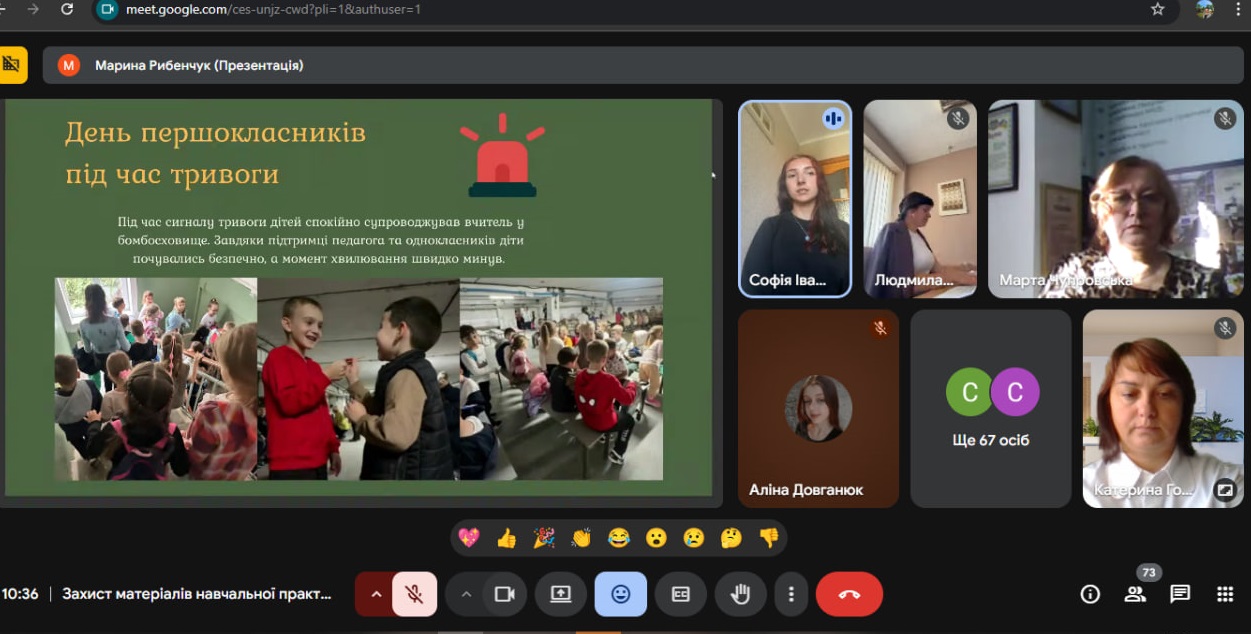Send the thinking face reaction

coord(731,538)
